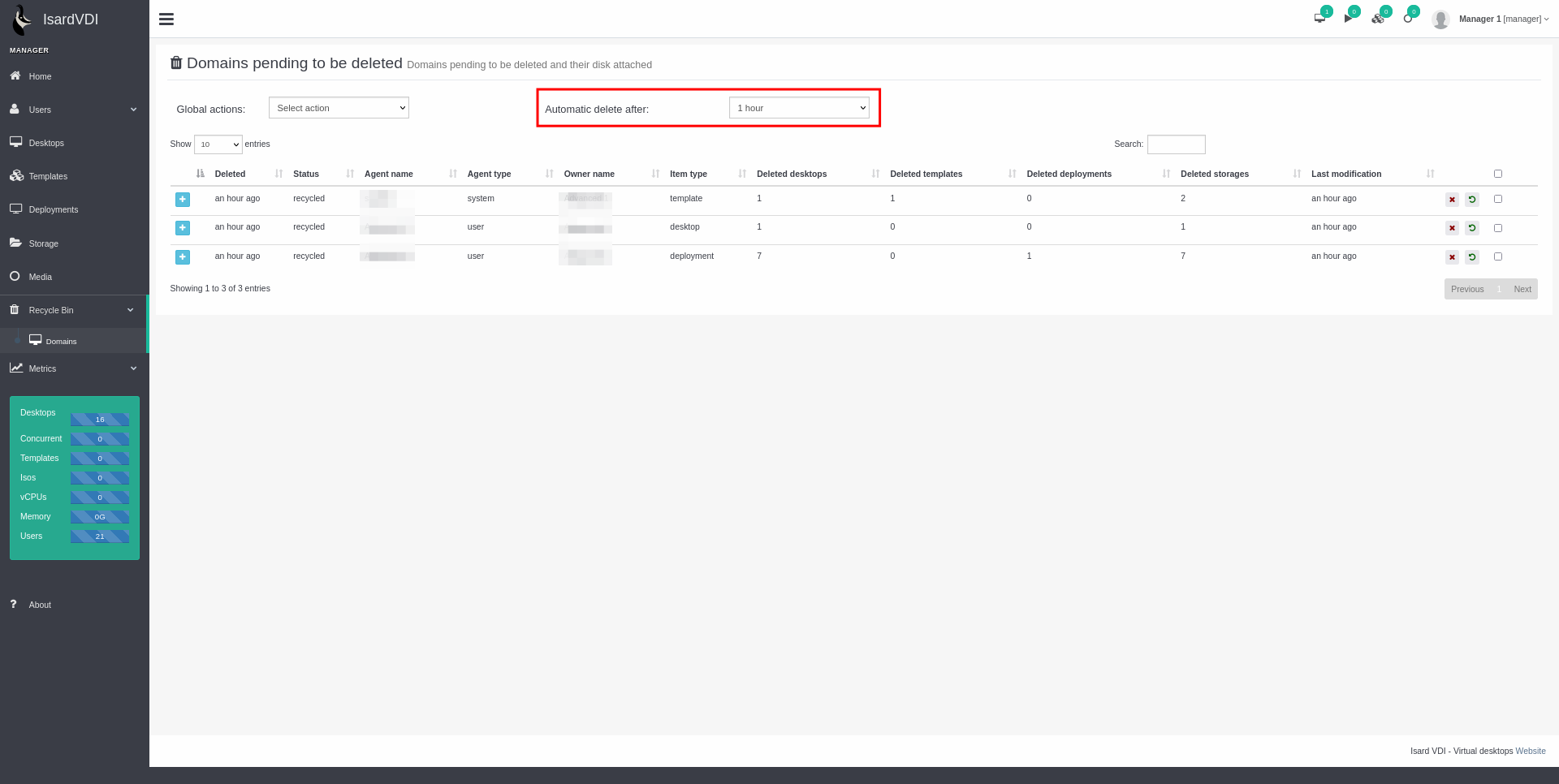The height and width of the screenshot is (784, 1559).
Task: Tick the checkbox for the deployment row
Action: pyautogui.click(x=1498, y=256)
